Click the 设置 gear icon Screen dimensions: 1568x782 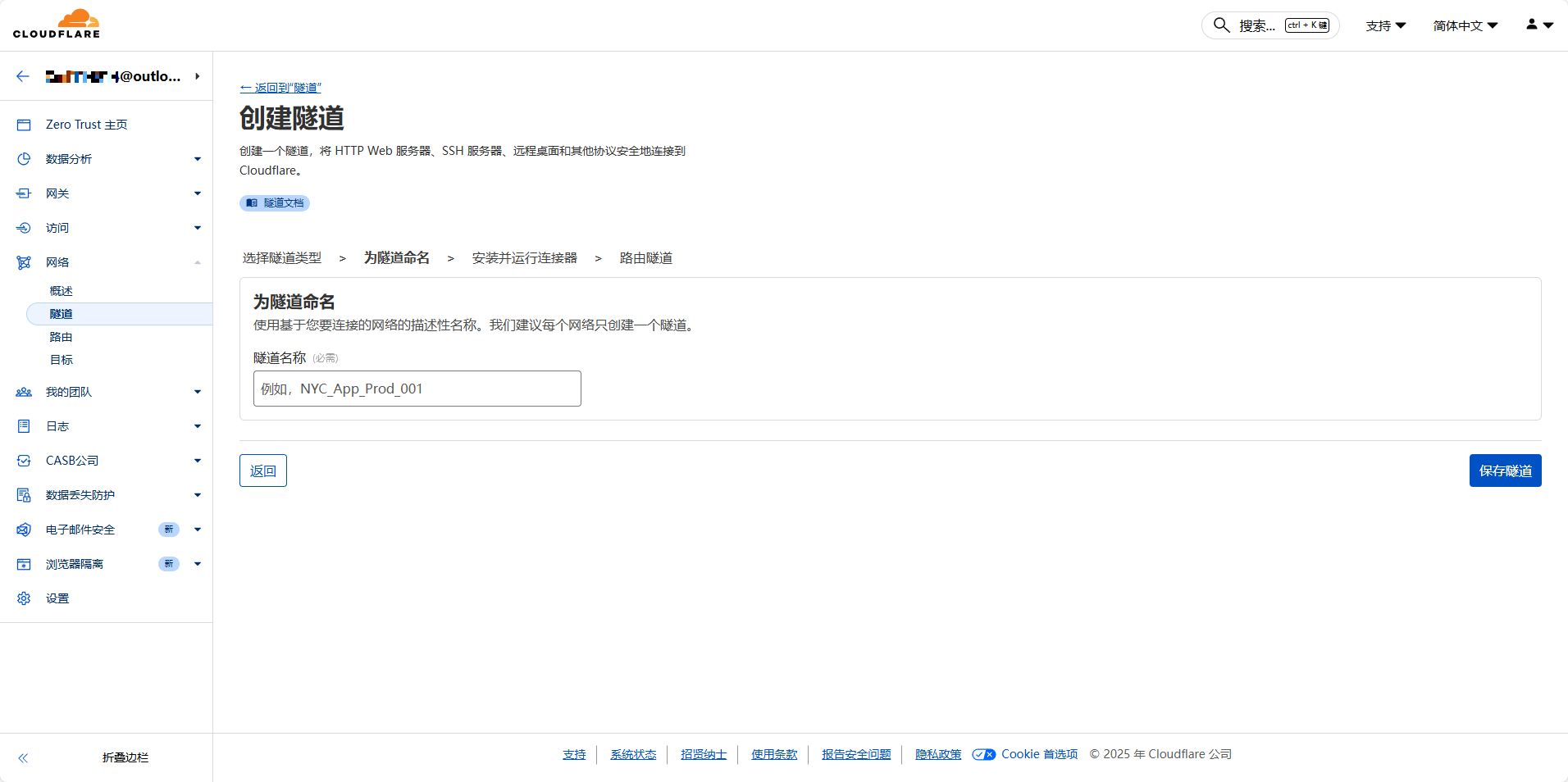(x=24, y=598)
